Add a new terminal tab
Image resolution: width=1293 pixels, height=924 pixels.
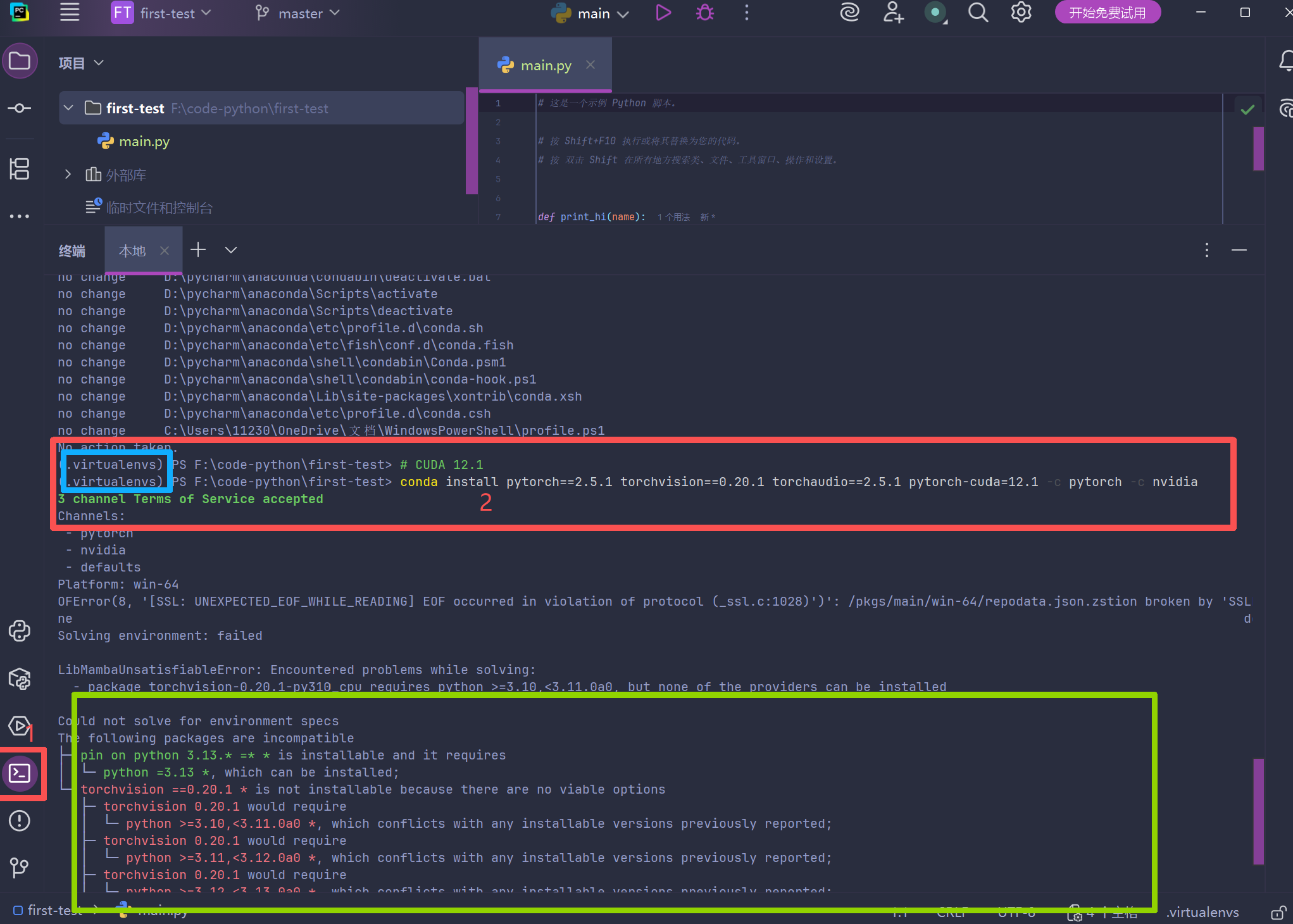click(198, 250)
